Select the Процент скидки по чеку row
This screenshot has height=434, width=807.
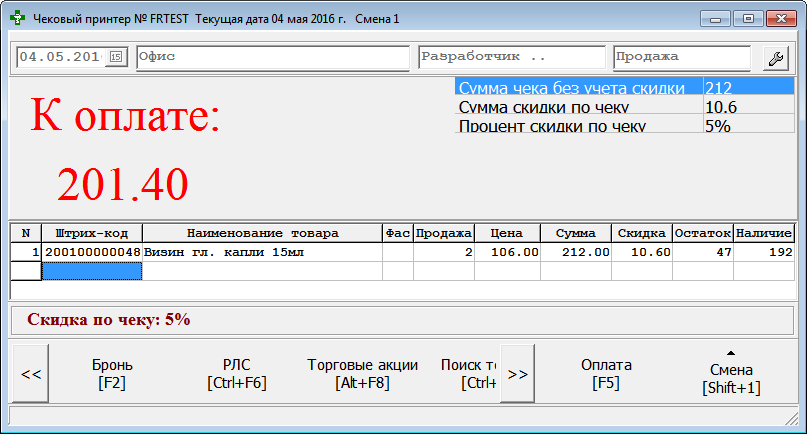(x=578, y=126)
